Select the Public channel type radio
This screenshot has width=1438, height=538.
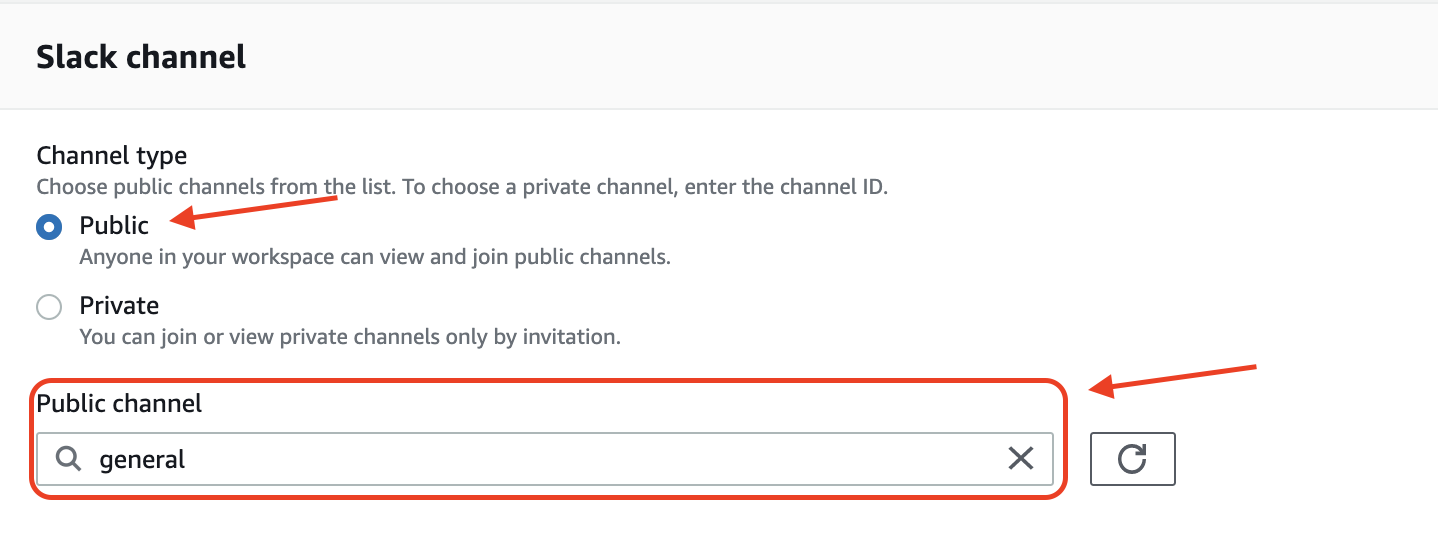pyautogui.click(x=49, y=227)
